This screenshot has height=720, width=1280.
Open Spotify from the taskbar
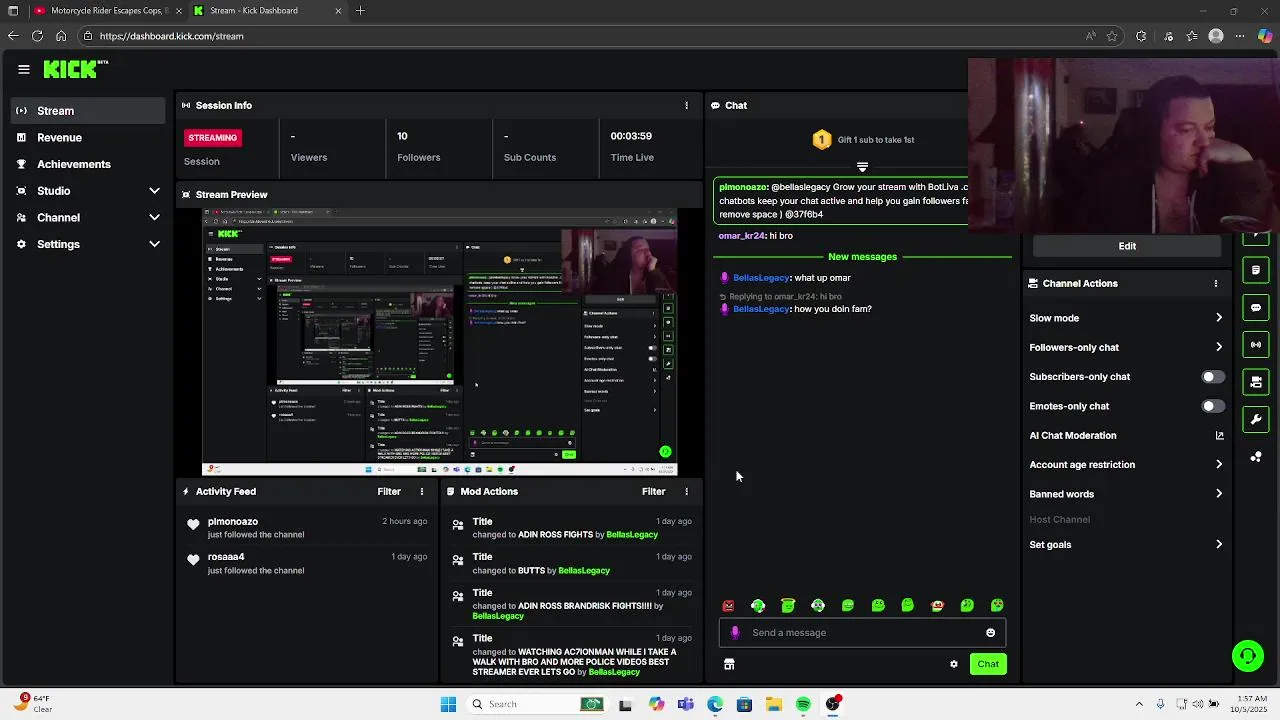803,704
